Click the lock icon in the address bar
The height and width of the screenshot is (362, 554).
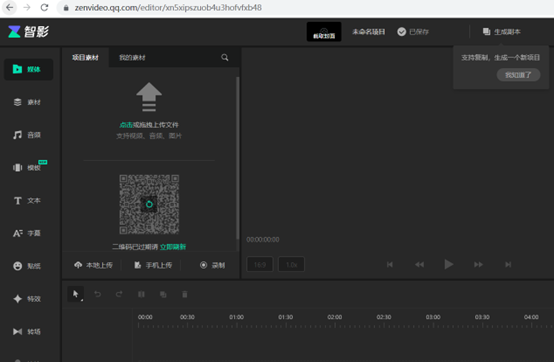pyautogui.click(x=66, y=8)
